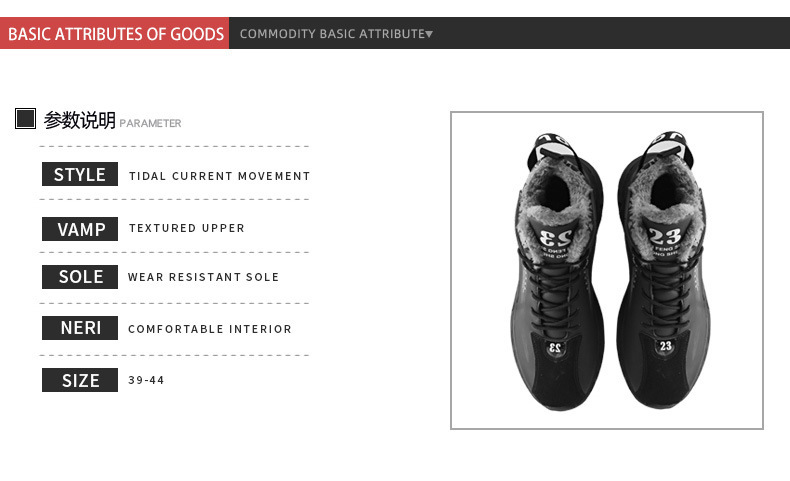
Task: Click the COMFORTABLE INTERIOR text
Action: click(x=210, y=329)
